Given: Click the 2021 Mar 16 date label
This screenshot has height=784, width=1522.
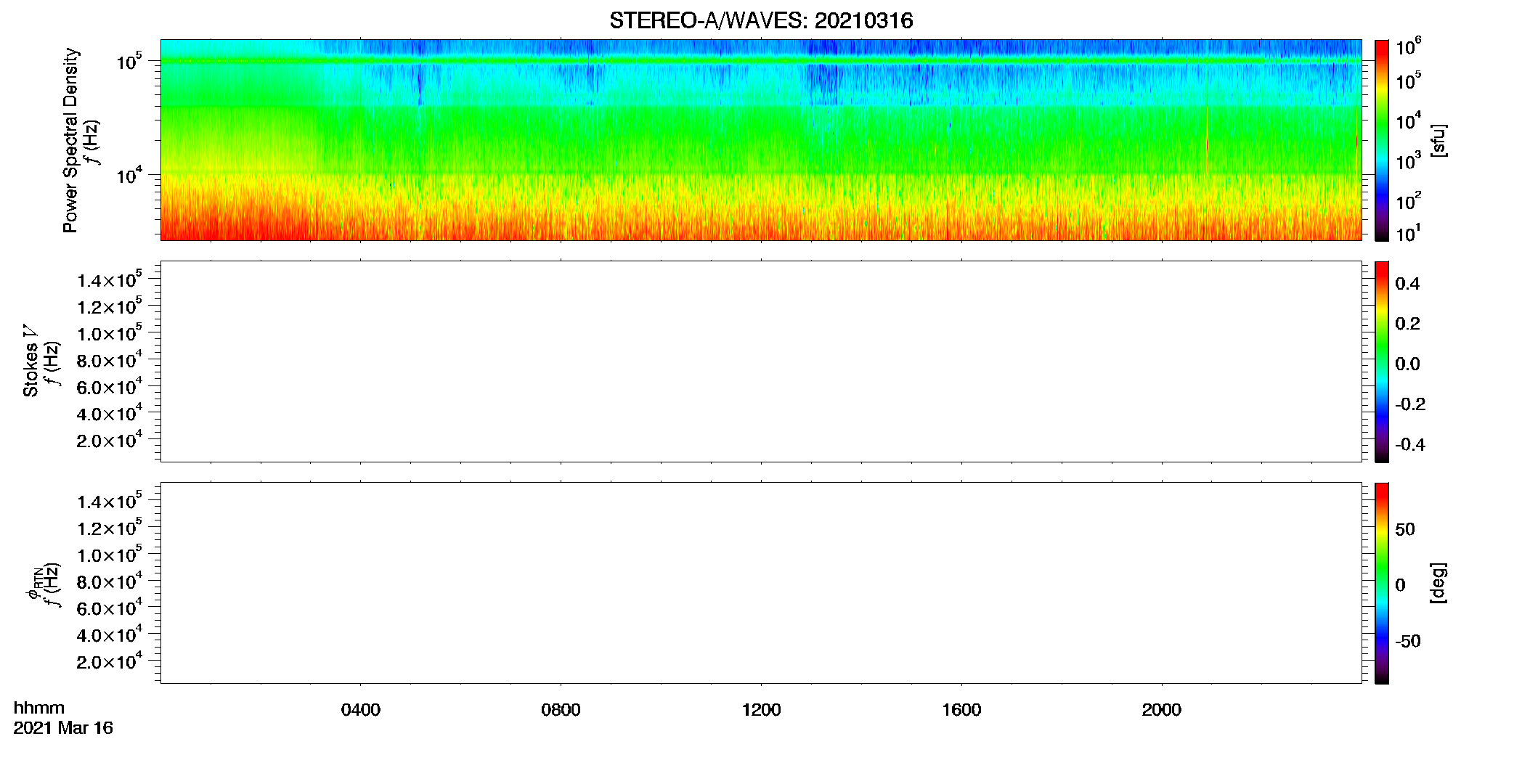Looking at the screenshot, I should coord(63,728).
